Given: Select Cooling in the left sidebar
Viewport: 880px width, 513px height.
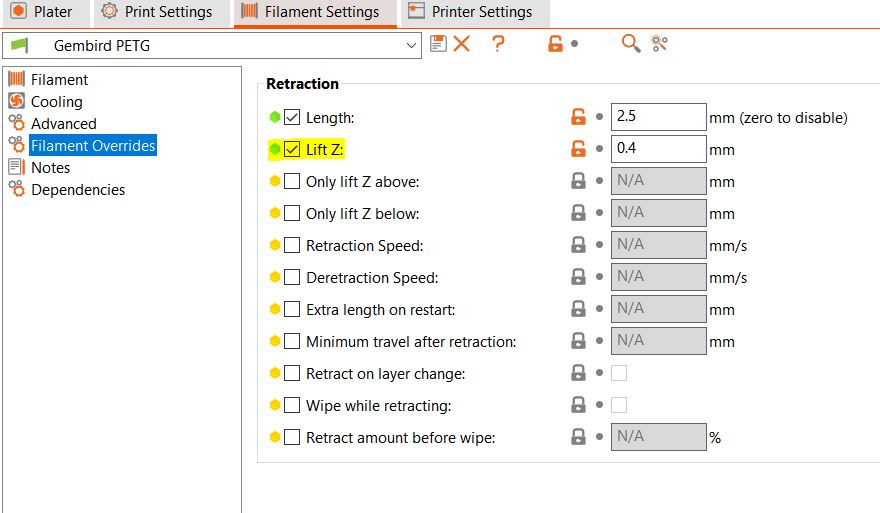Looking at the screenshot, I should point(56,101).
